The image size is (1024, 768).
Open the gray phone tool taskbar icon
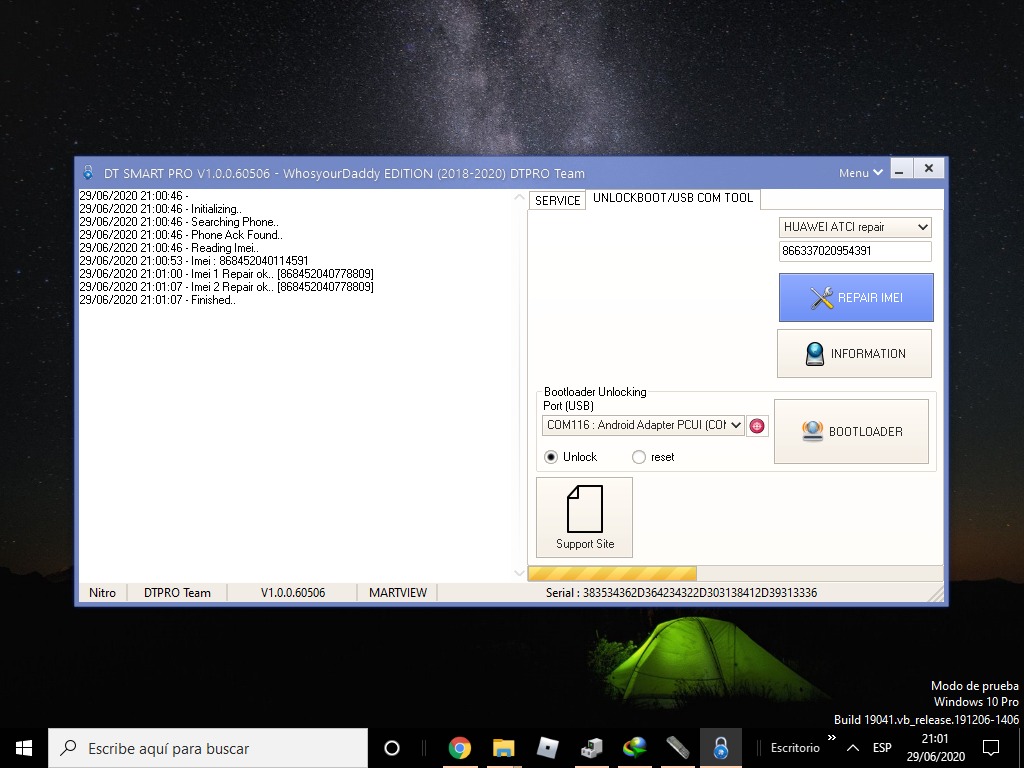tap(678, 748)
